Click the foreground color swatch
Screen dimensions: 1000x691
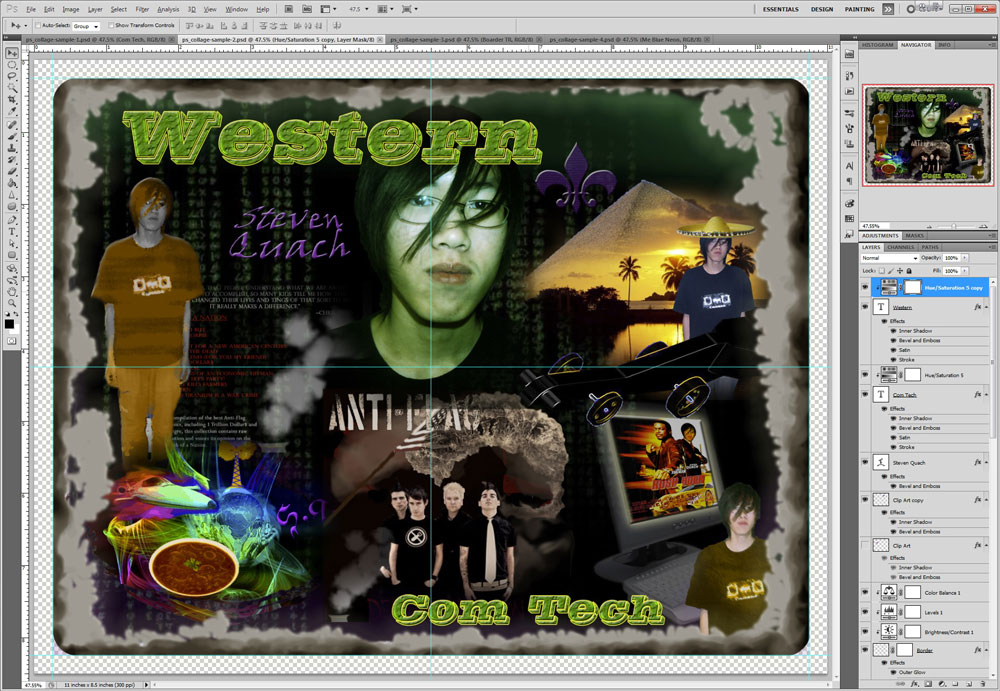tap(9, 323)
